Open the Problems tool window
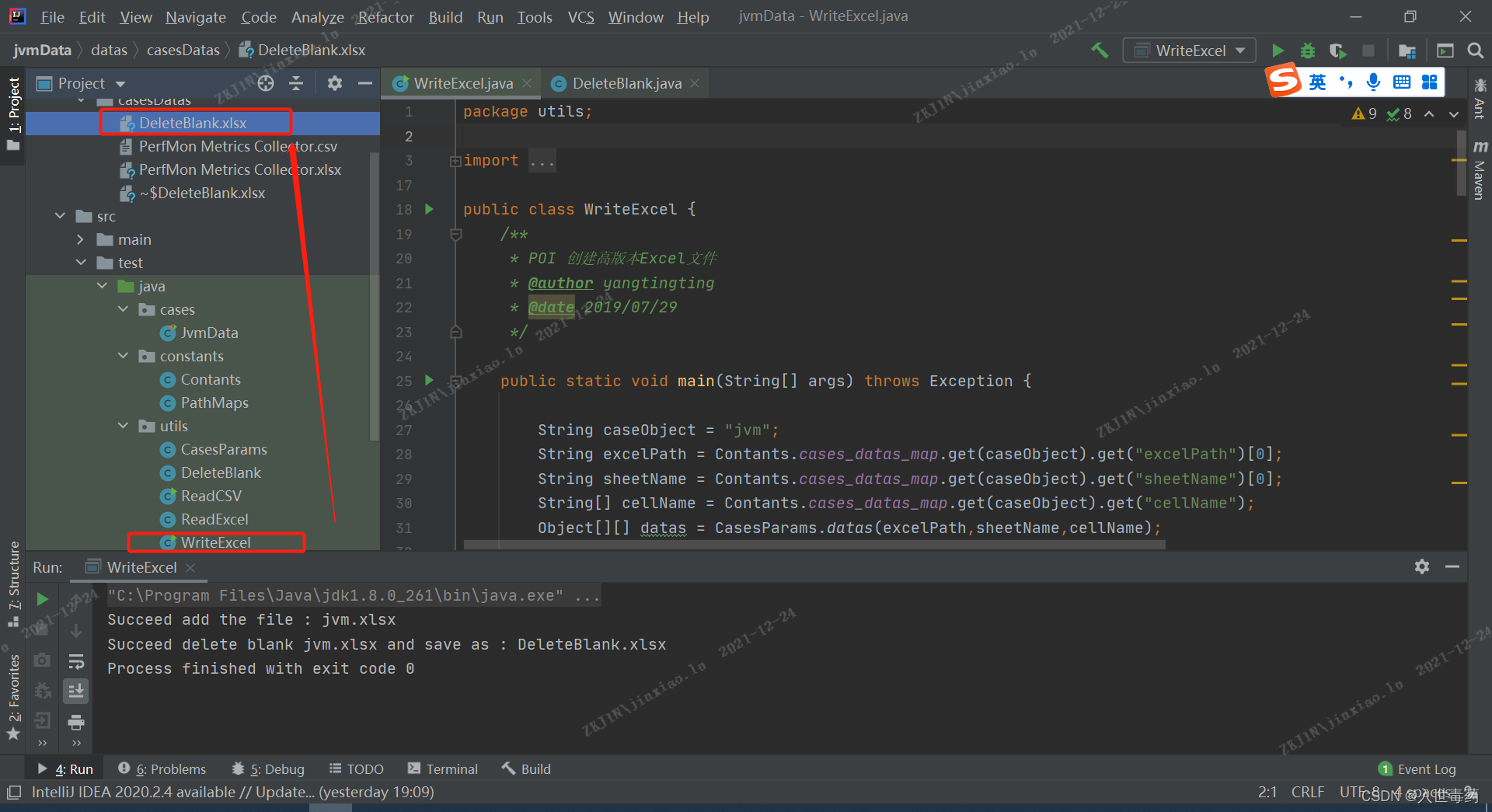 [x=162, y=768]
